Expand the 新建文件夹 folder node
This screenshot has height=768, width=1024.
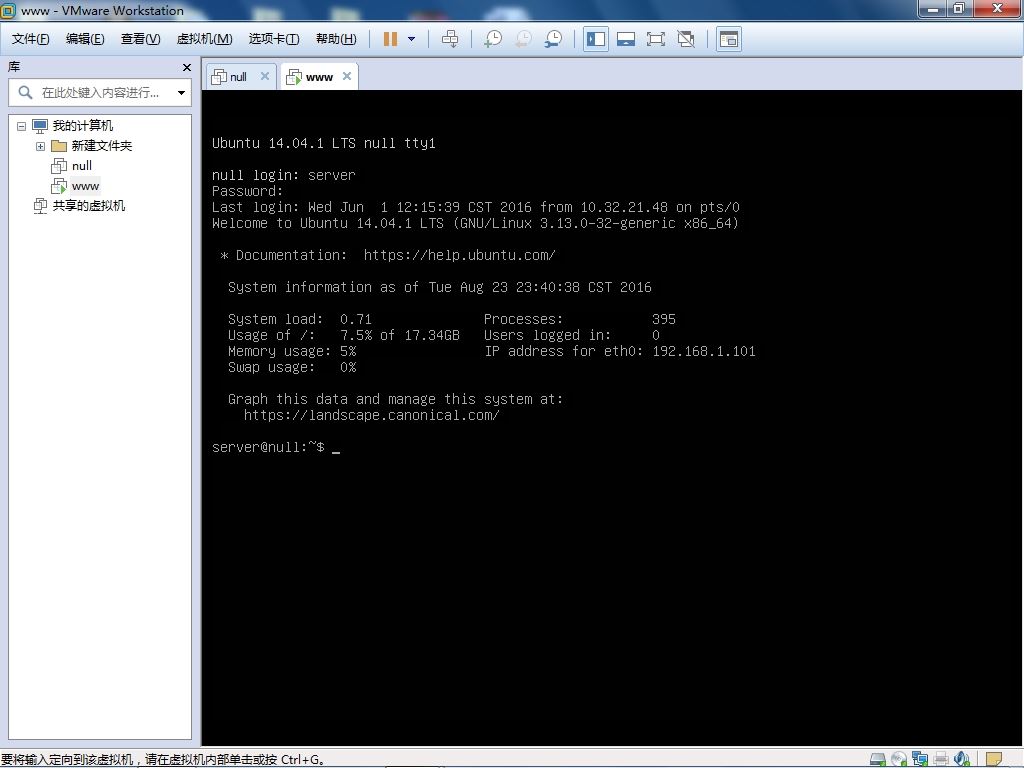[40, 146]
